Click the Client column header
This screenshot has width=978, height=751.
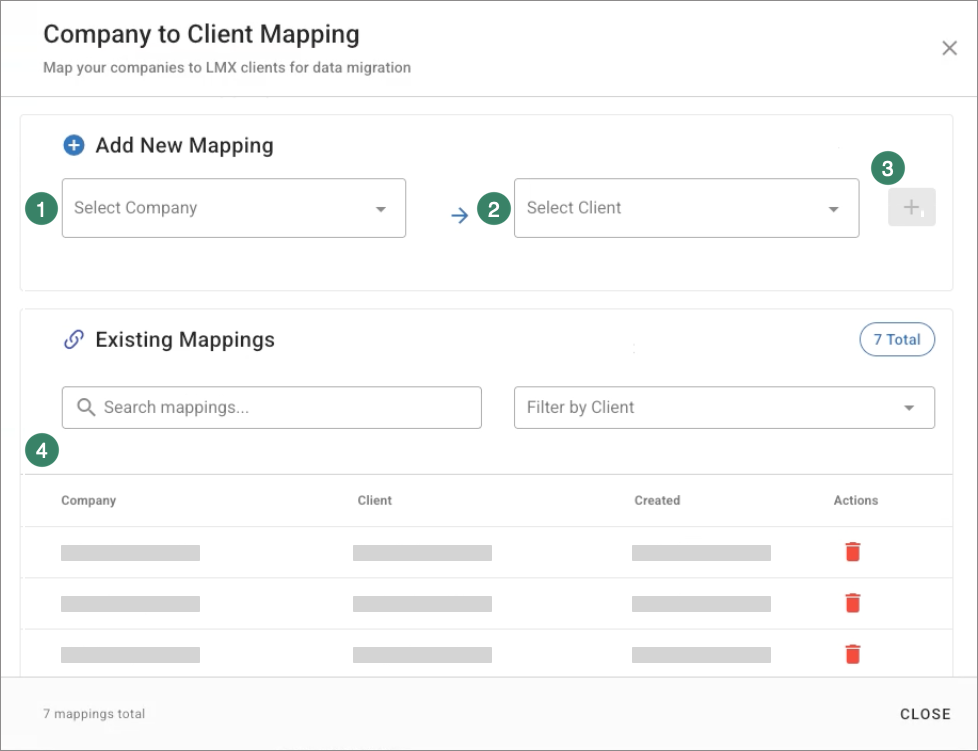pos(375,500)
